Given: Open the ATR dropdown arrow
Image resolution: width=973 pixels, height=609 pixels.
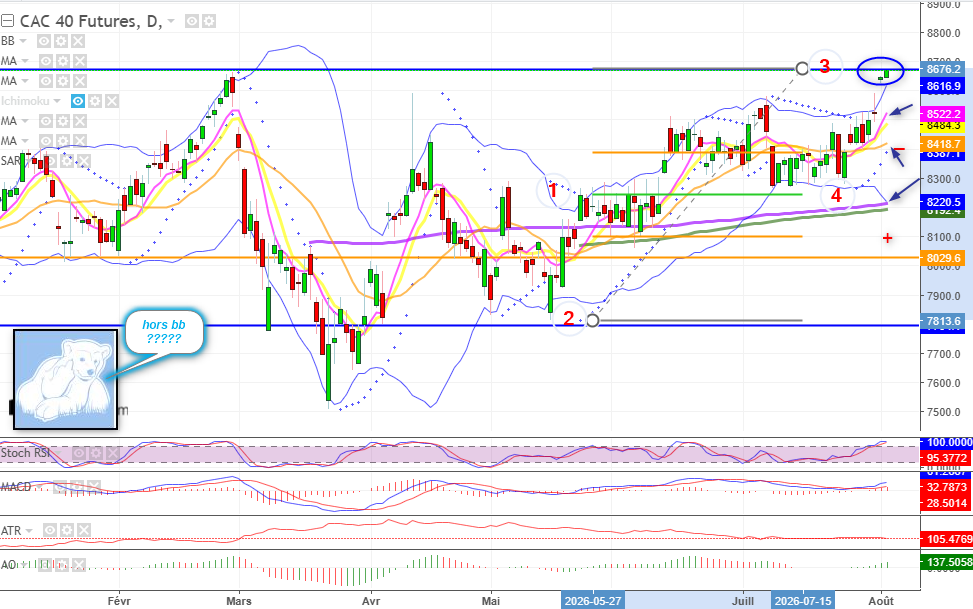Looking at the screenshot, I should pos(29,531).
